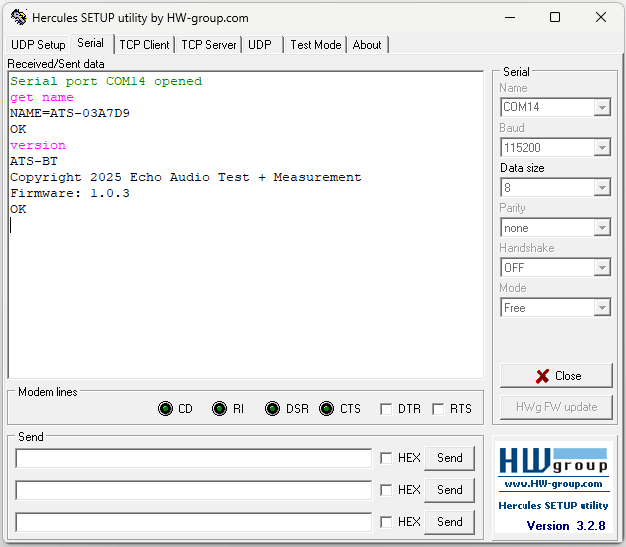Click 'Hercules SETUP utility' text under logo

coord(553,505)
